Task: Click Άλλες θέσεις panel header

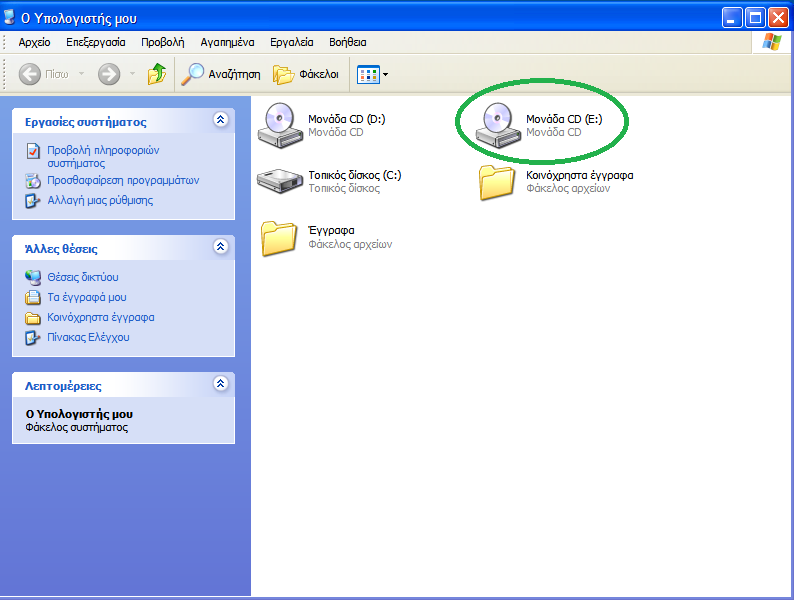Action: point(123,248)
